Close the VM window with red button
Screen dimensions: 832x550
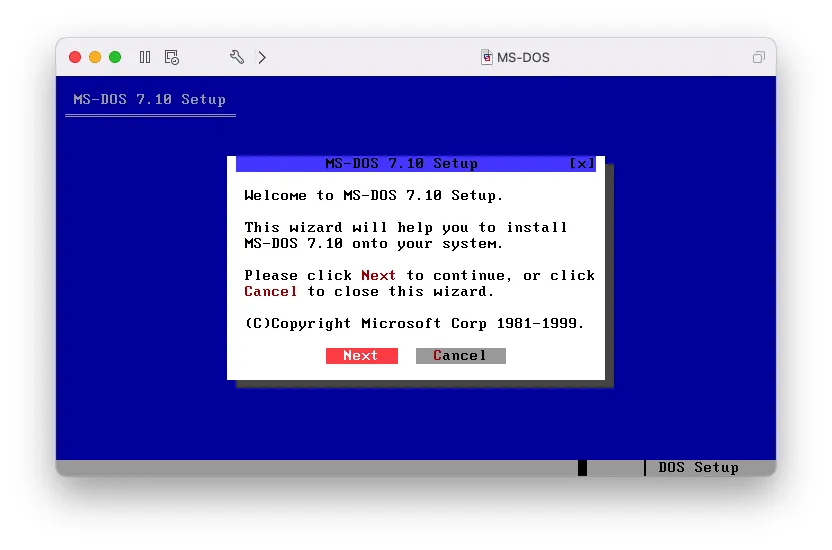click(75, 57)
